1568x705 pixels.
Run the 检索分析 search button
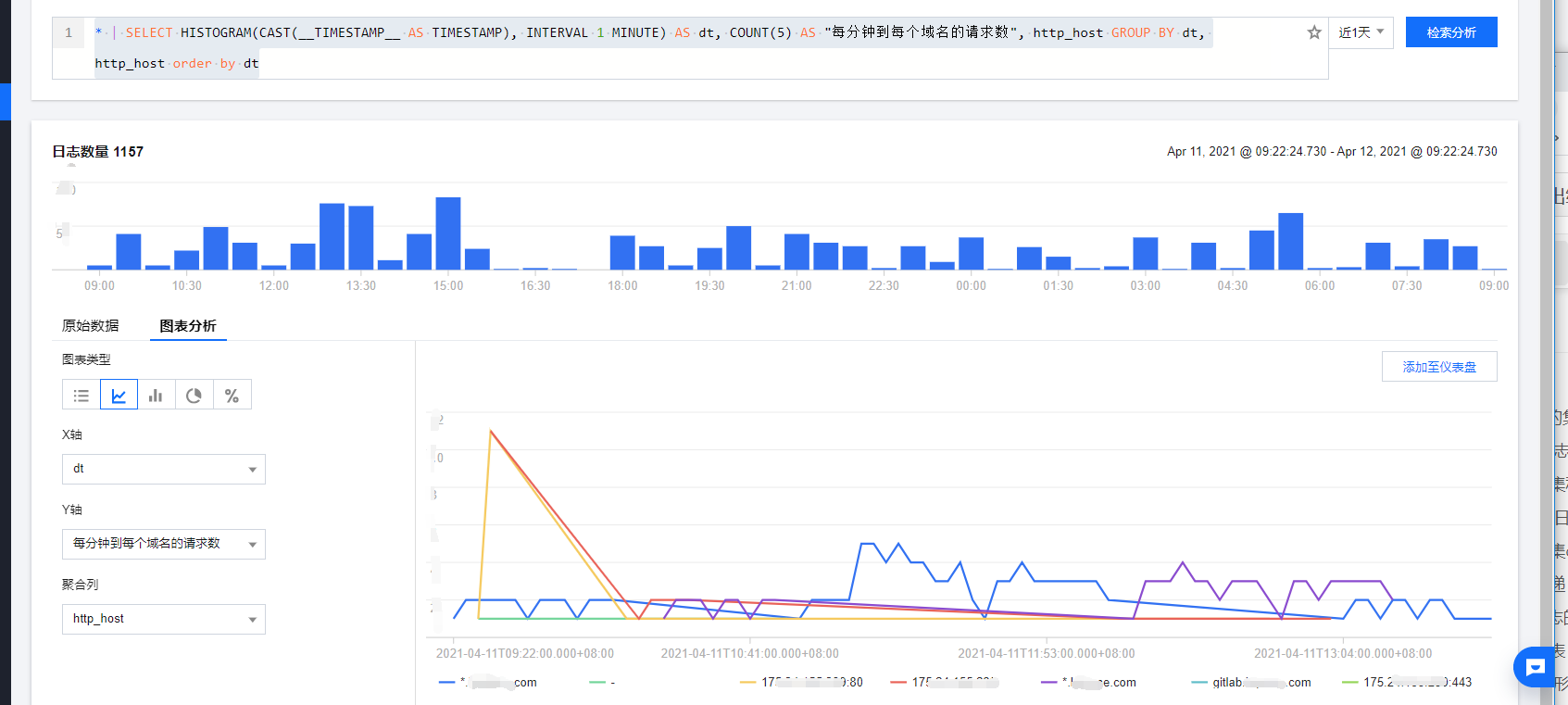coord(1451,32)
